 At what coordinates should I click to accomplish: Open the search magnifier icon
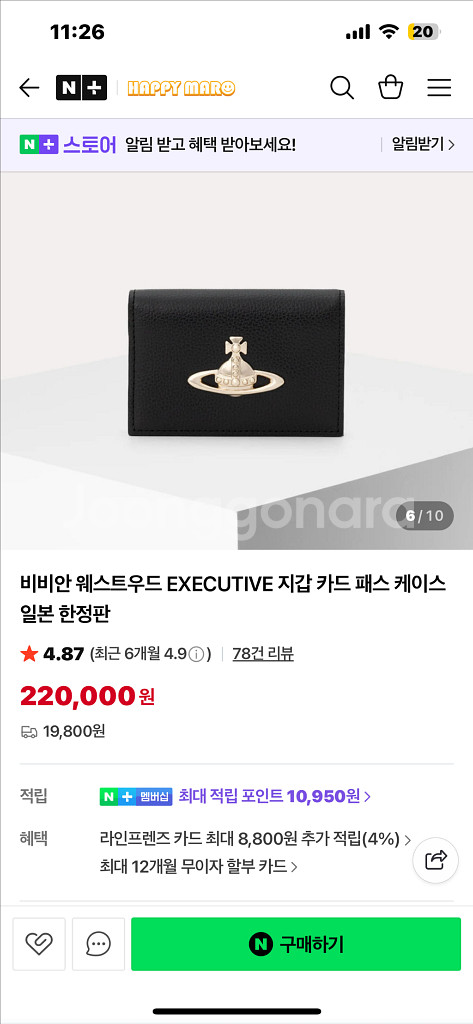[x=342, y=88]
